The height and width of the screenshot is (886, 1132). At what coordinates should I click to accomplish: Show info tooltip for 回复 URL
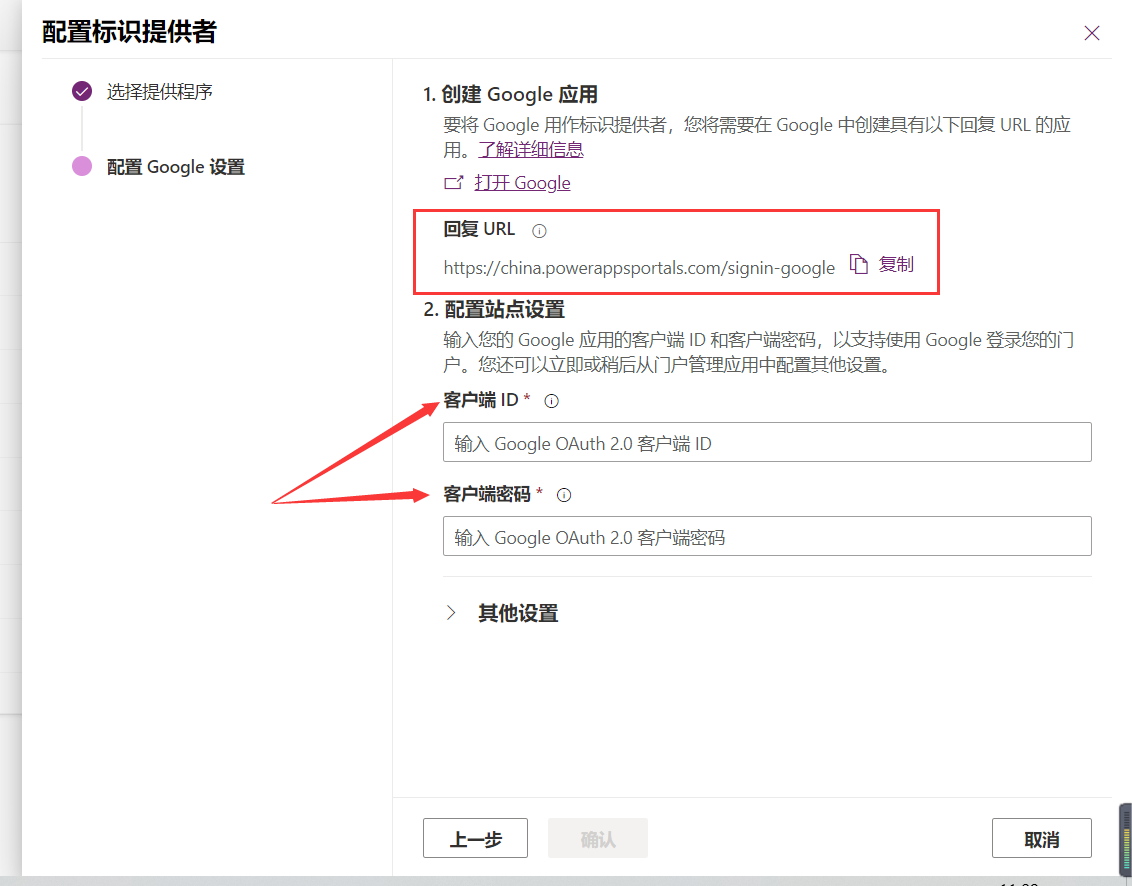click(x=539, y=231)
